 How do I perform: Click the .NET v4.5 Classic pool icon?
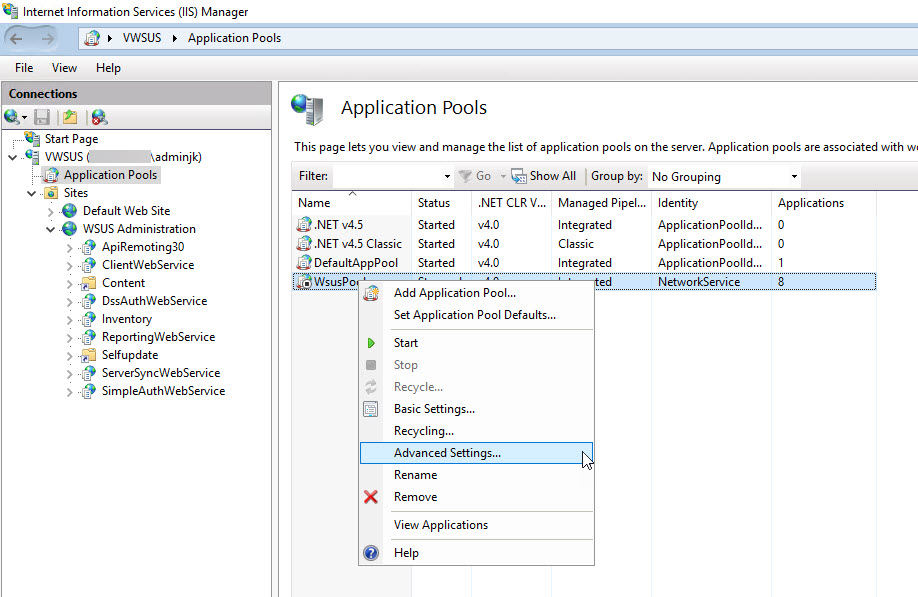pyautogui.click(x=304, y=243)
